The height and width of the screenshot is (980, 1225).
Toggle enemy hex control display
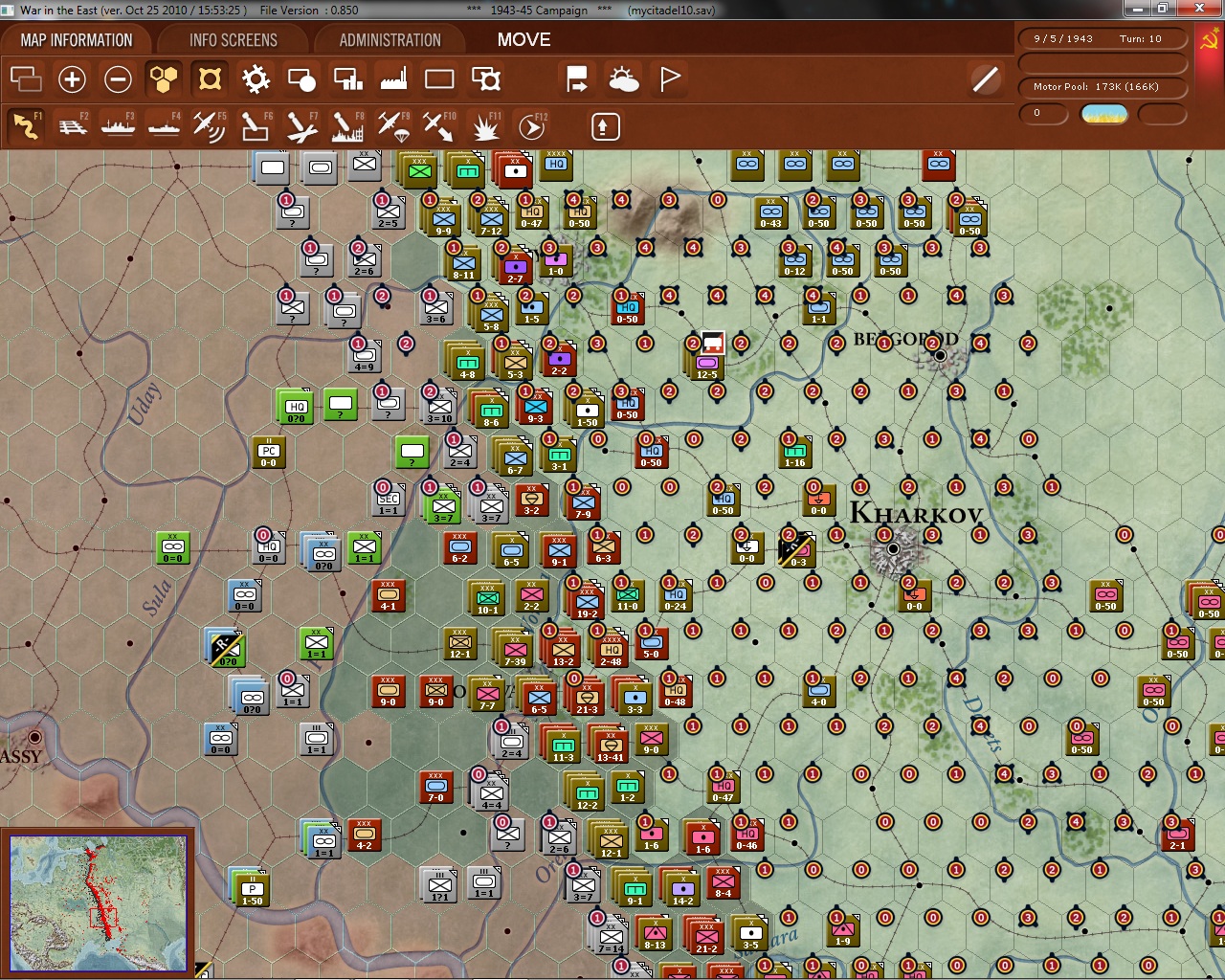pyautogui.click(x=210, y=78)
